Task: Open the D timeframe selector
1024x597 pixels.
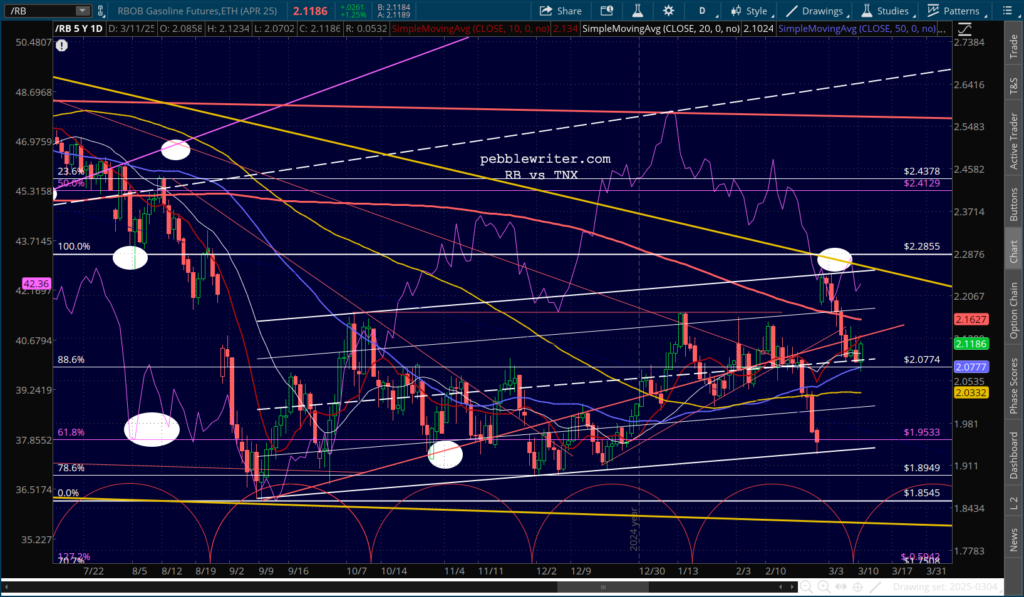Action: tap(702, 10)
